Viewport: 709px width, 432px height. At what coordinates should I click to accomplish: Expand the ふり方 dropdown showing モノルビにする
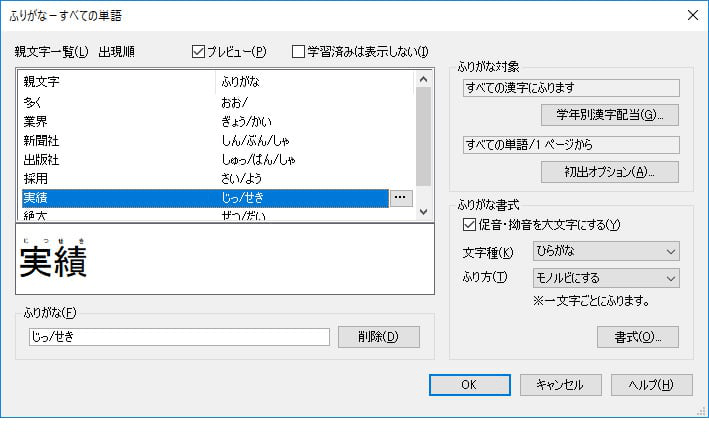click(x=606, y=277)
